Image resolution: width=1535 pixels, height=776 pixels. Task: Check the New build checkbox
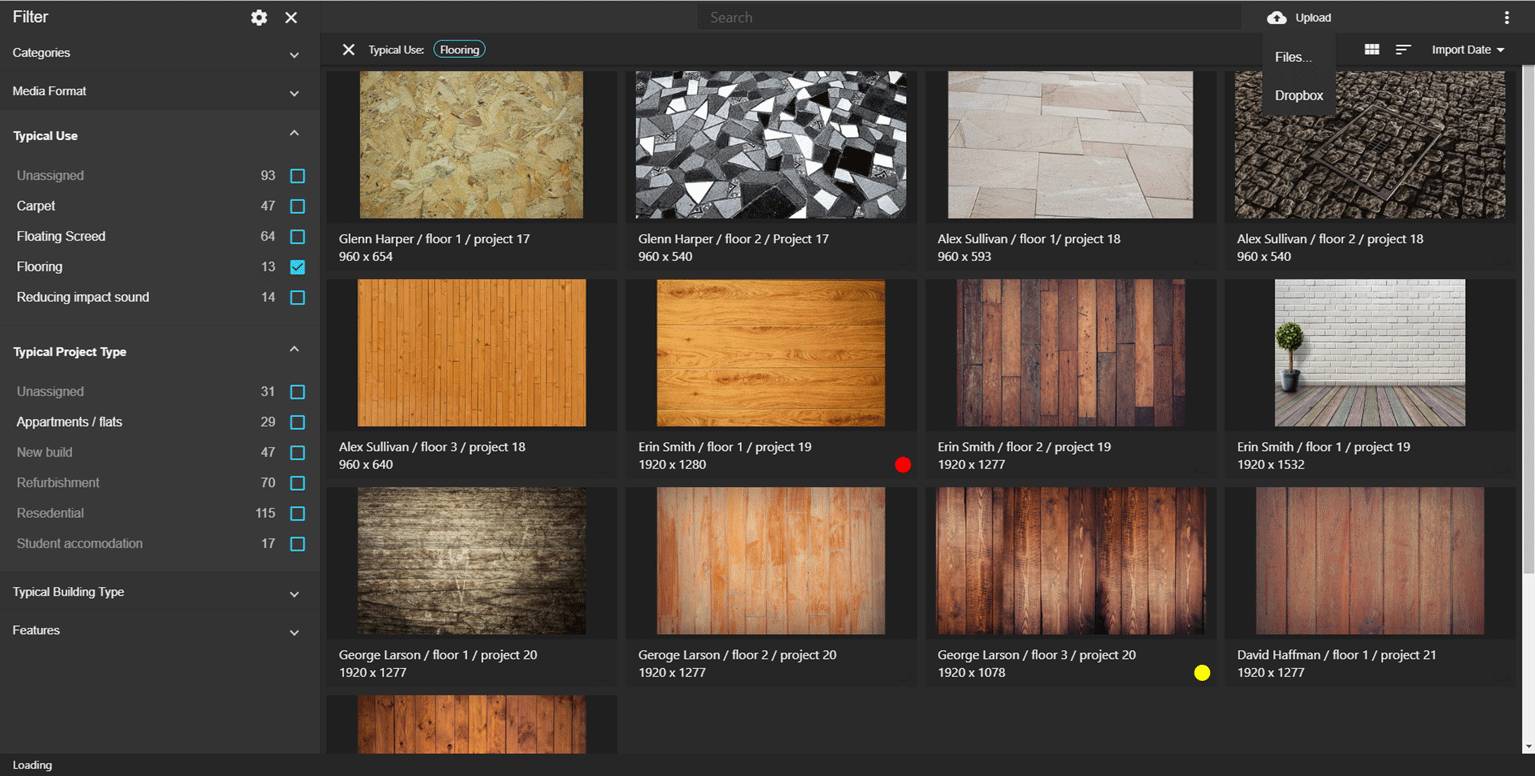click(x=297, y=452)
